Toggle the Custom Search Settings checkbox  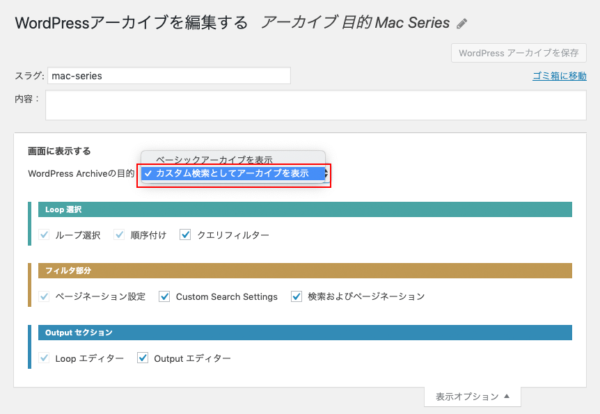coord(164,296)
